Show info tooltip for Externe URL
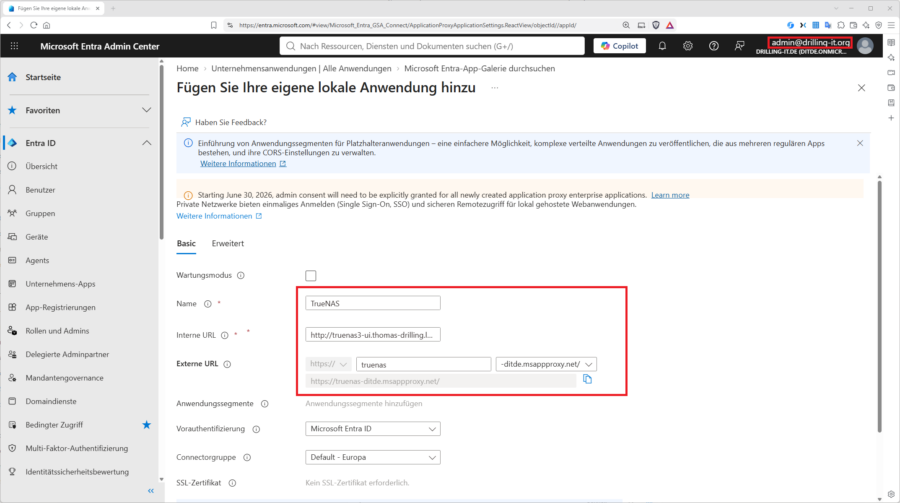Viewport: 900px width, 503px height. (x=227, y=364)
